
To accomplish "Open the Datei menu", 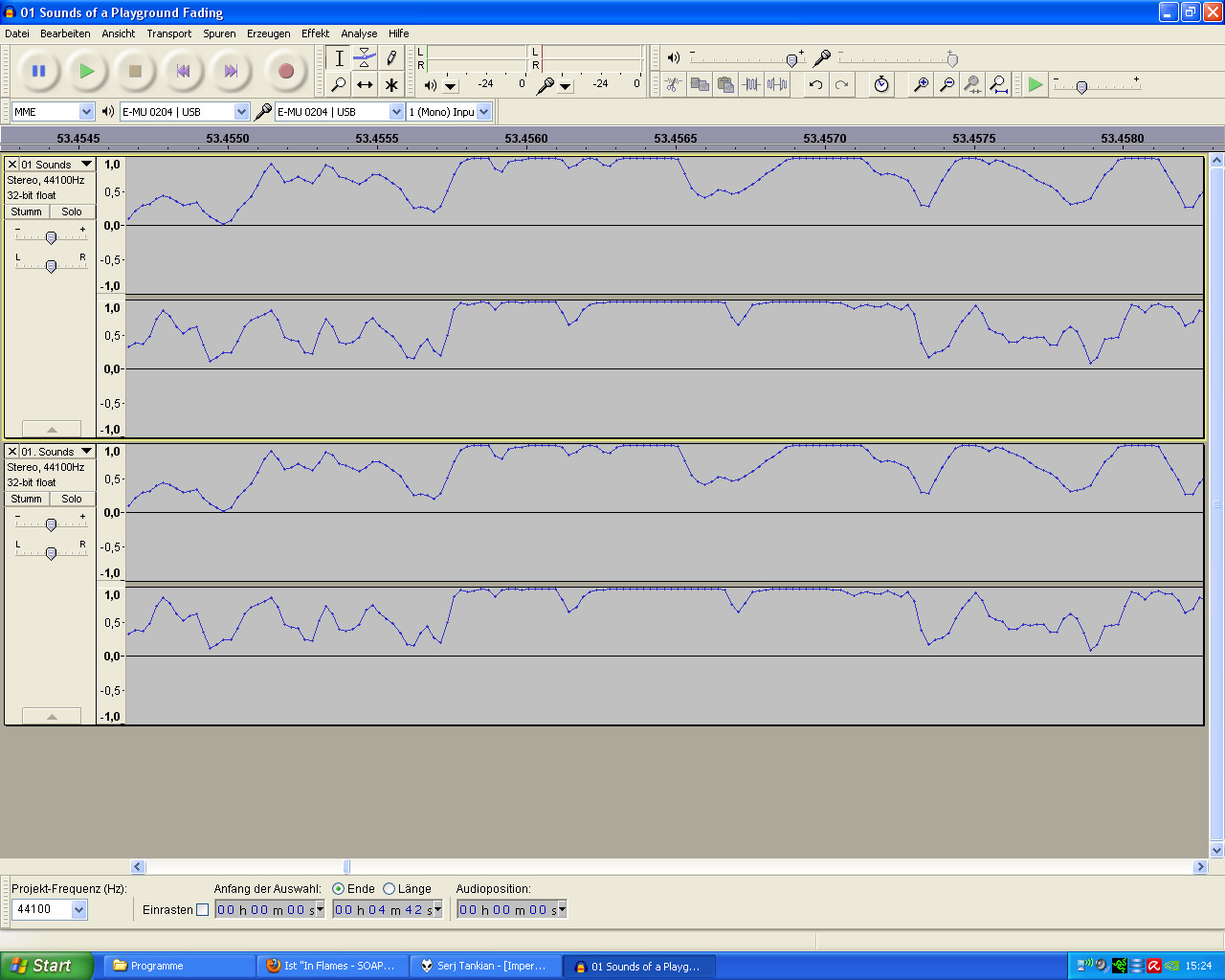I will pyautogui.click(x=17, y=33).
